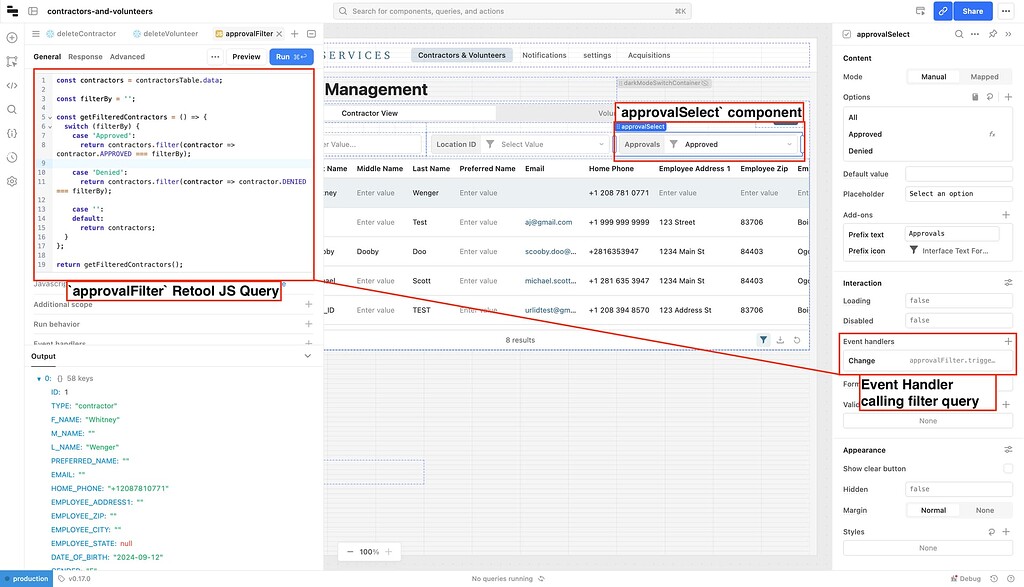This screenshot has width=1024, height=587.
Task: Open the history clock icon in left rail
Action: click(12, 157)
